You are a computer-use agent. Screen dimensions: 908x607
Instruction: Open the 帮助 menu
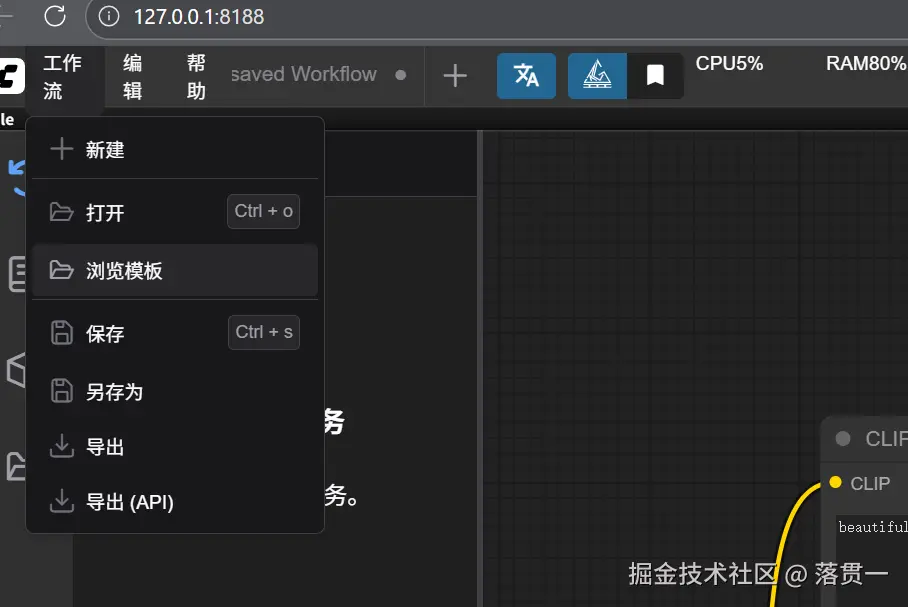(196, 76)
